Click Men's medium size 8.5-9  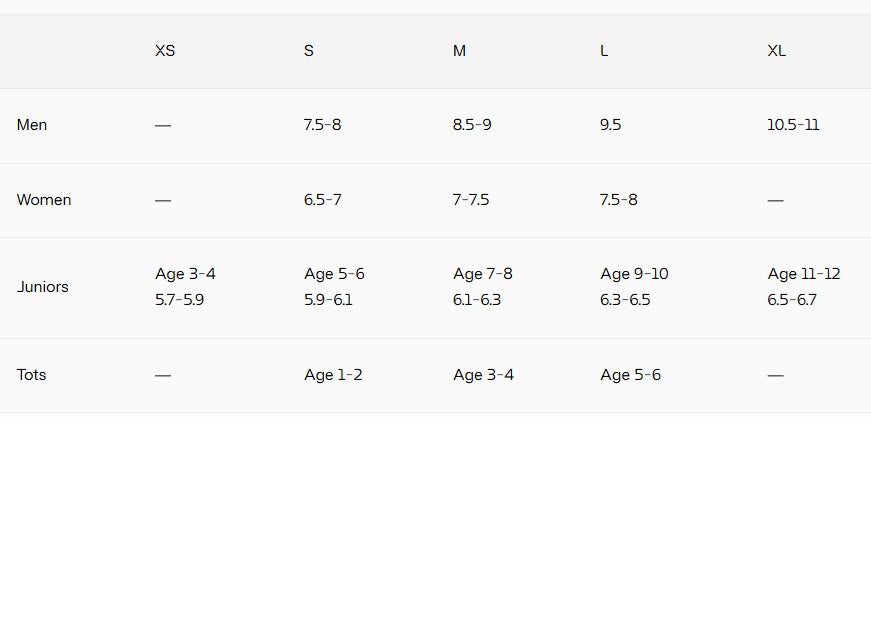tap(472, 125)
